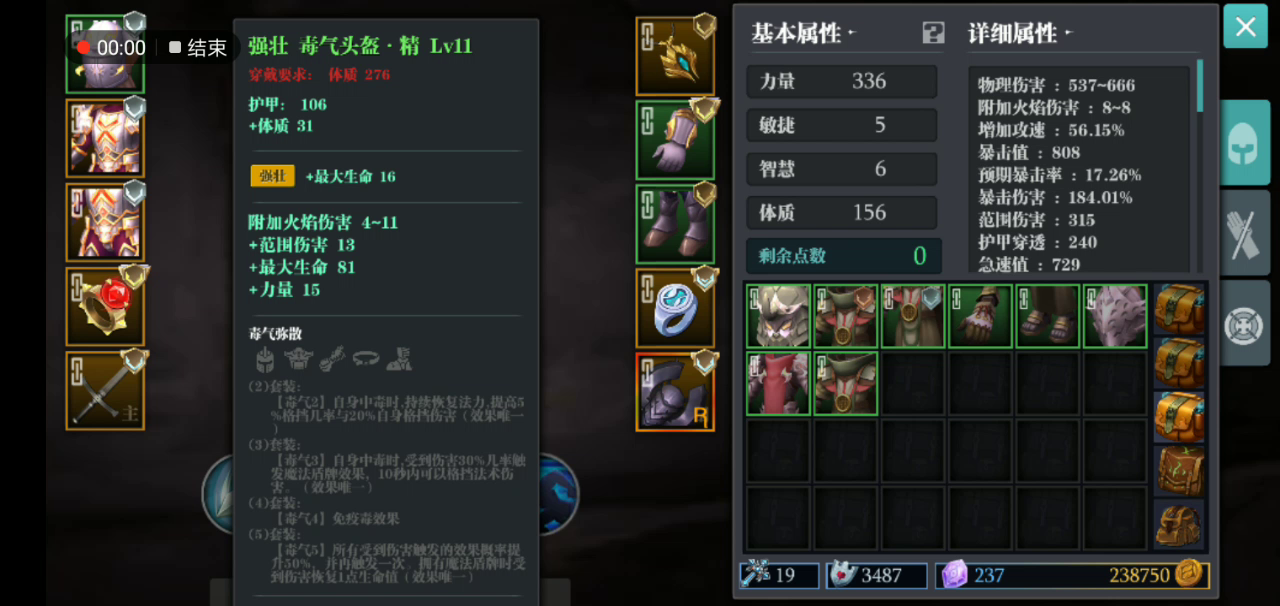Click the question mark help icon

click(x=932, y=33)
